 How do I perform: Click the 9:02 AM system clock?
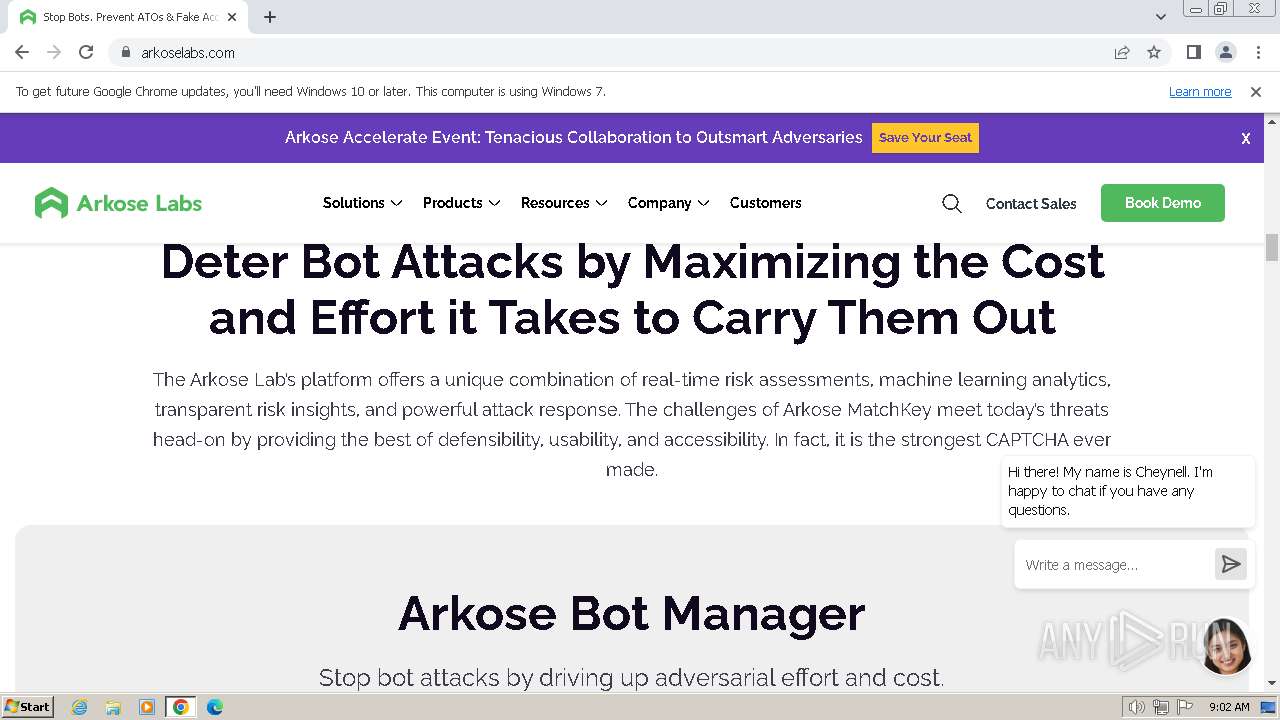[x=1229, y=707]
